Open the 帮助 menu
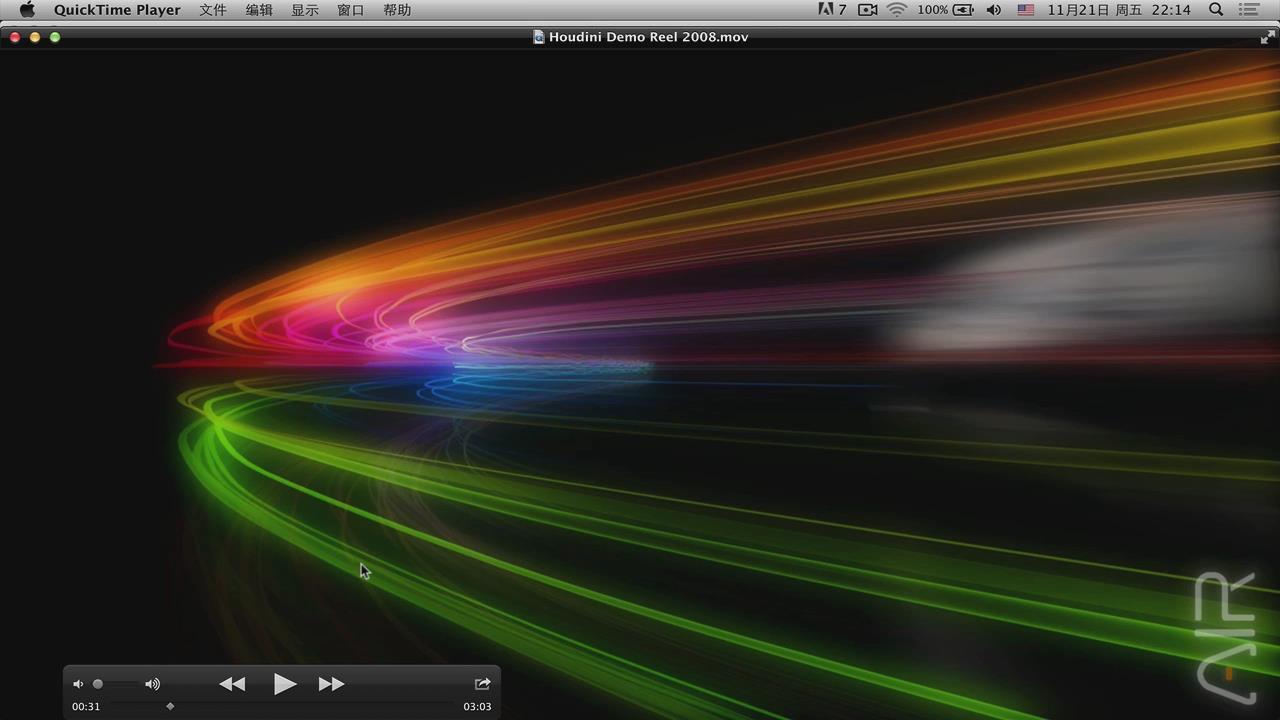This screenshot has height=720, width=1280. (397, 10)
